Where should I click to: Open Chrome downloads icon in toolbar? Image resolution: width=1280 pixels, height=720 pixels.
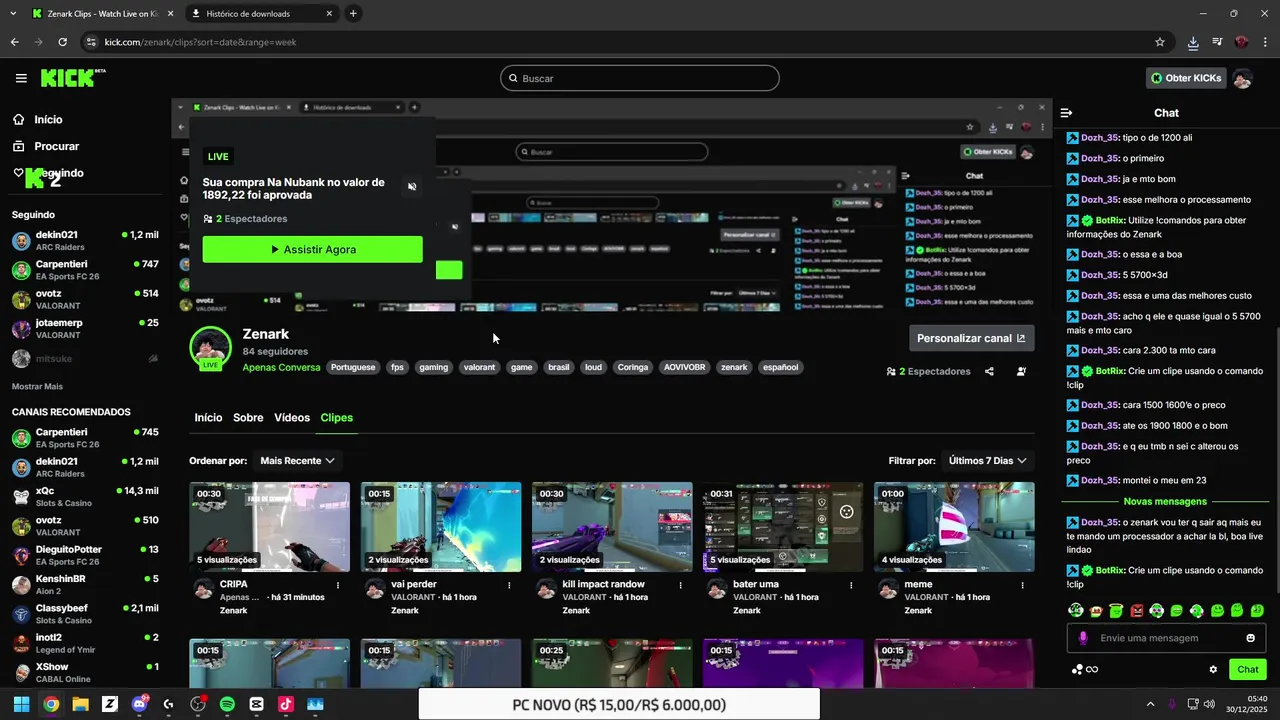coord(1193,42)
